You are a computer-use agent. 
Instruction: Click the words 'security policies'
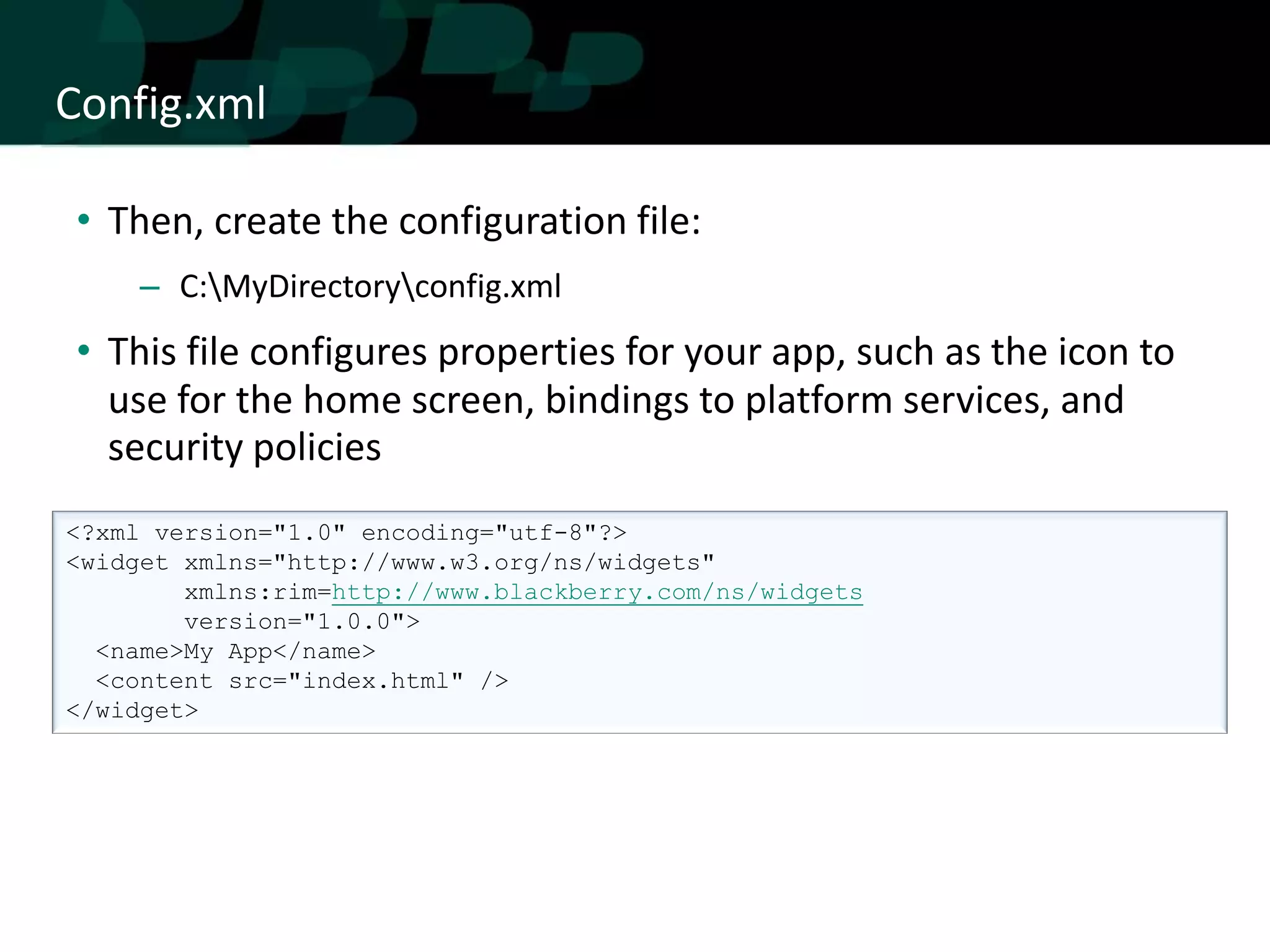tap(244, 448)
